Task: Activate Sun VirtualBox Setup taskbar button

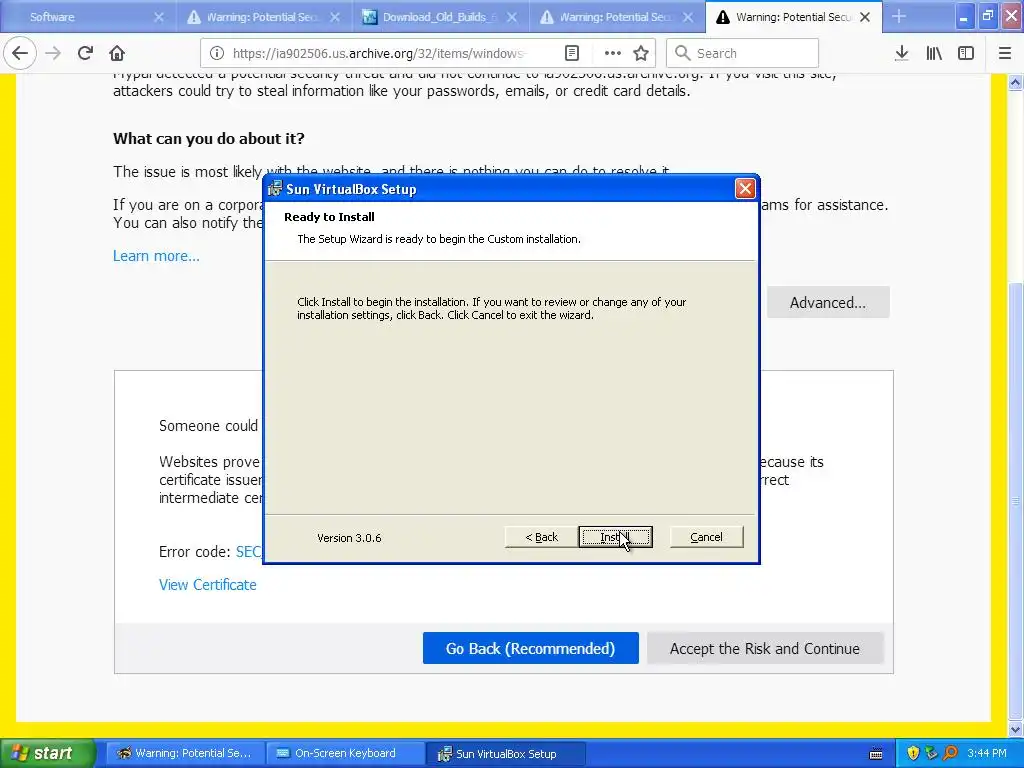Action: pos(505,753)
